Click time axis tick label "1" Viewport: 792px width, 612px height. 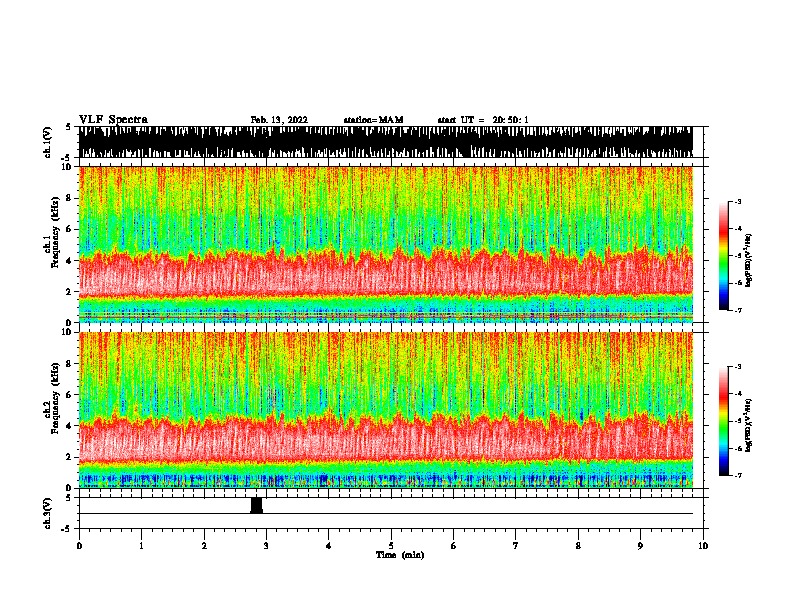141,546
